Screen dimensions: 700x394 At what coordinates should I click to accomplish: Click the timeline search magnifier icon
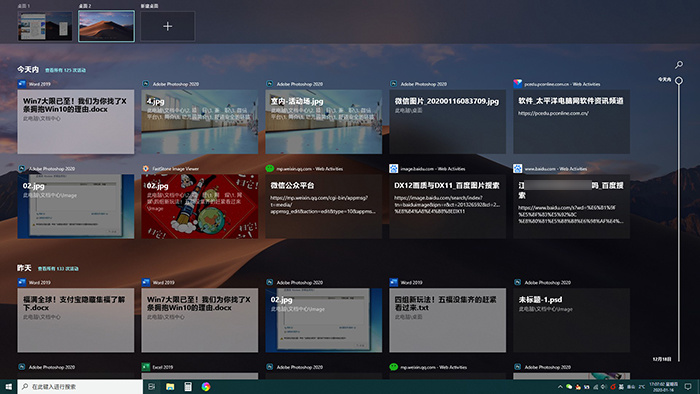679,65
